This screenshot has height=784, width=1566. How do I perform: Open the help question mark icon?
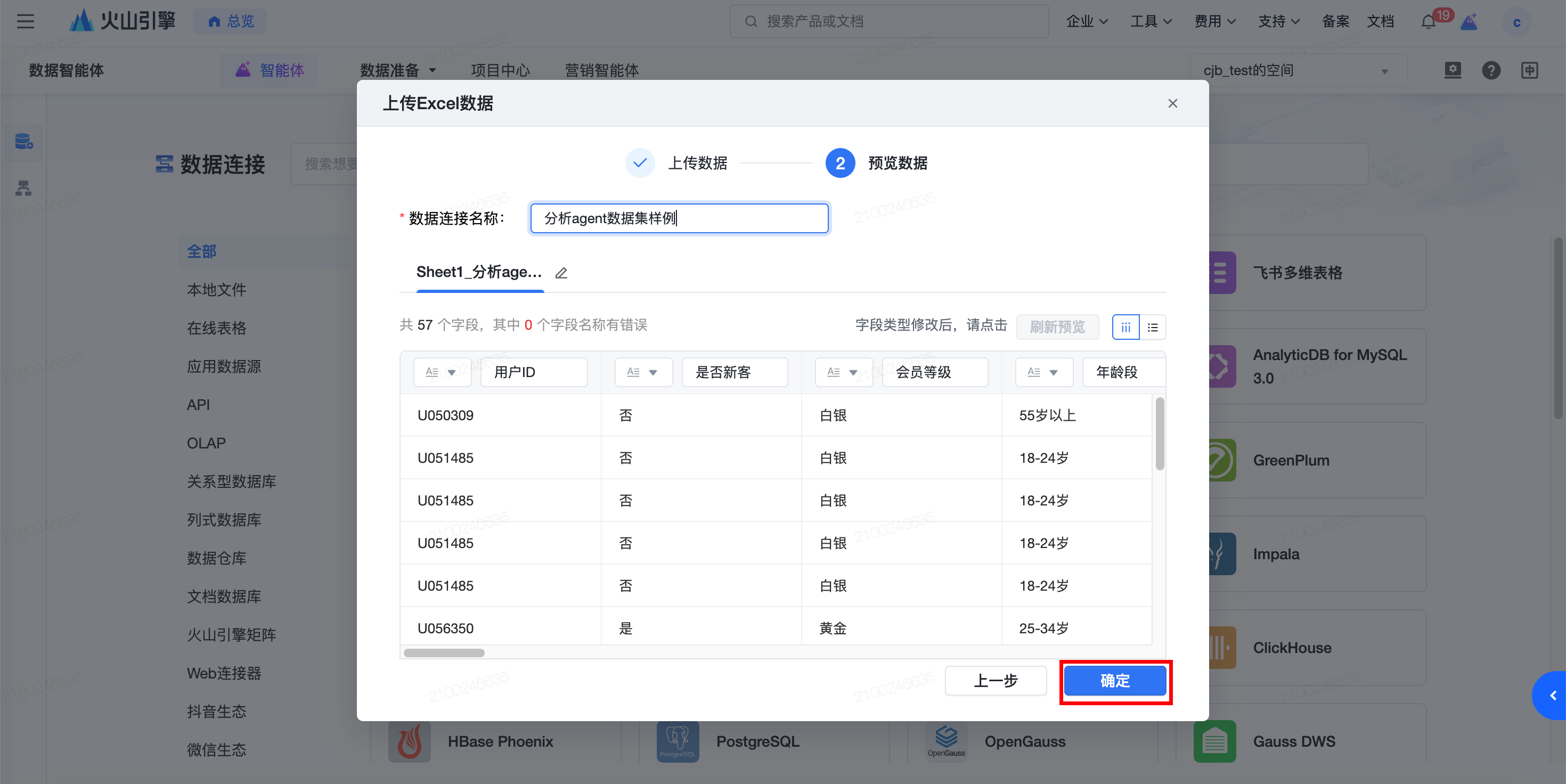tap(1490, 70)
